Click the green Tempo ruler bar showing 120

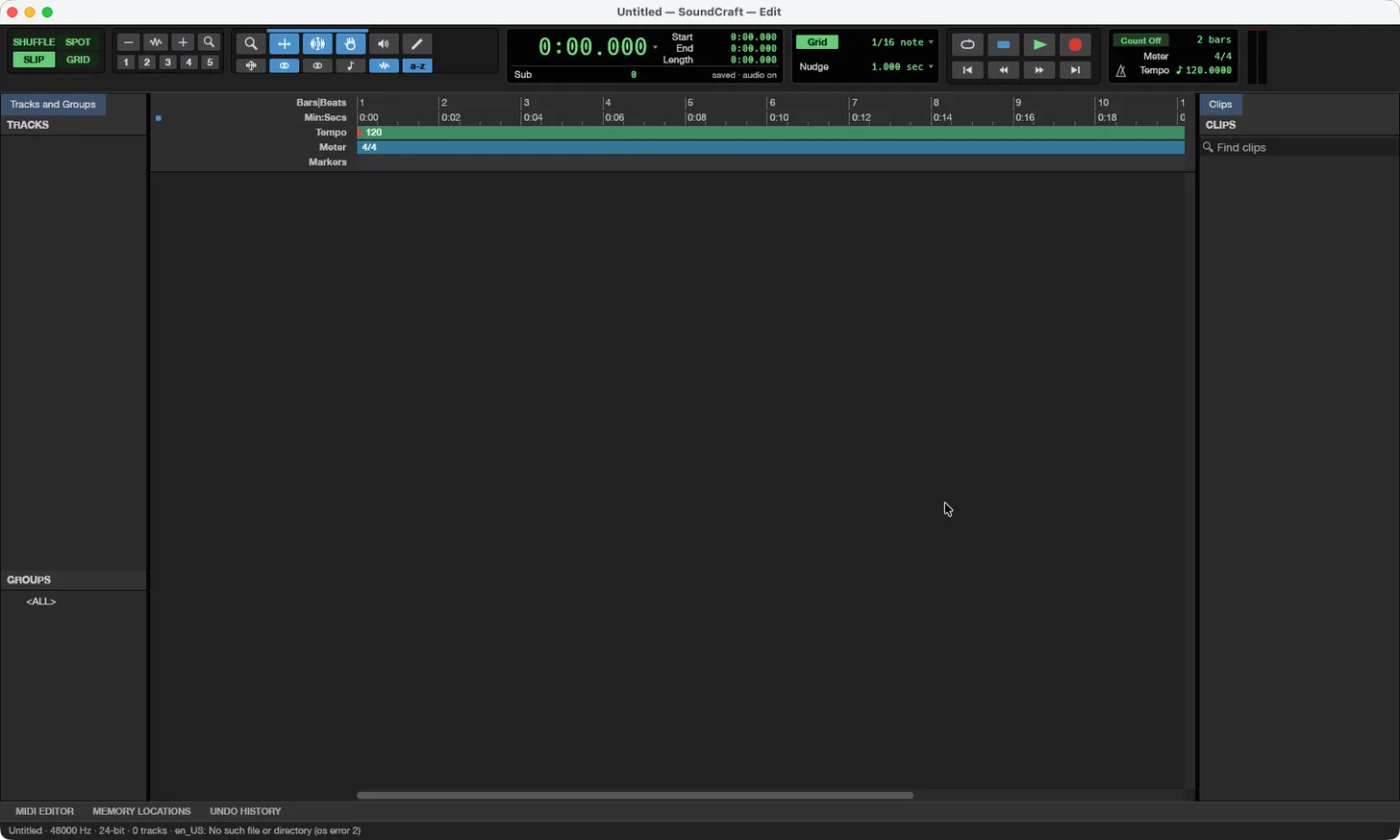[770, 133]
